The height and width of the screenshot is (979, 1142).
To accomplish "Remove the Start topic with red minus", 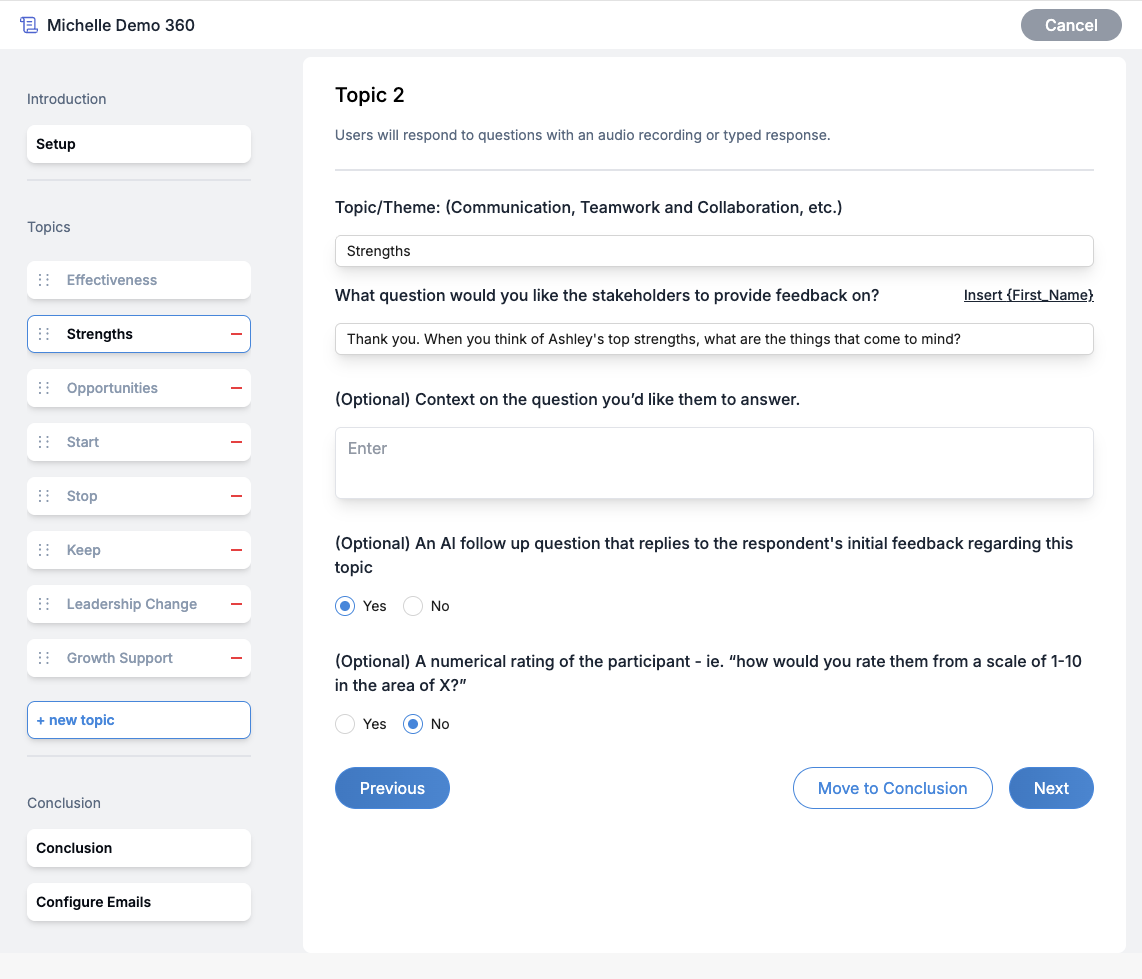I will click(237, 442).
